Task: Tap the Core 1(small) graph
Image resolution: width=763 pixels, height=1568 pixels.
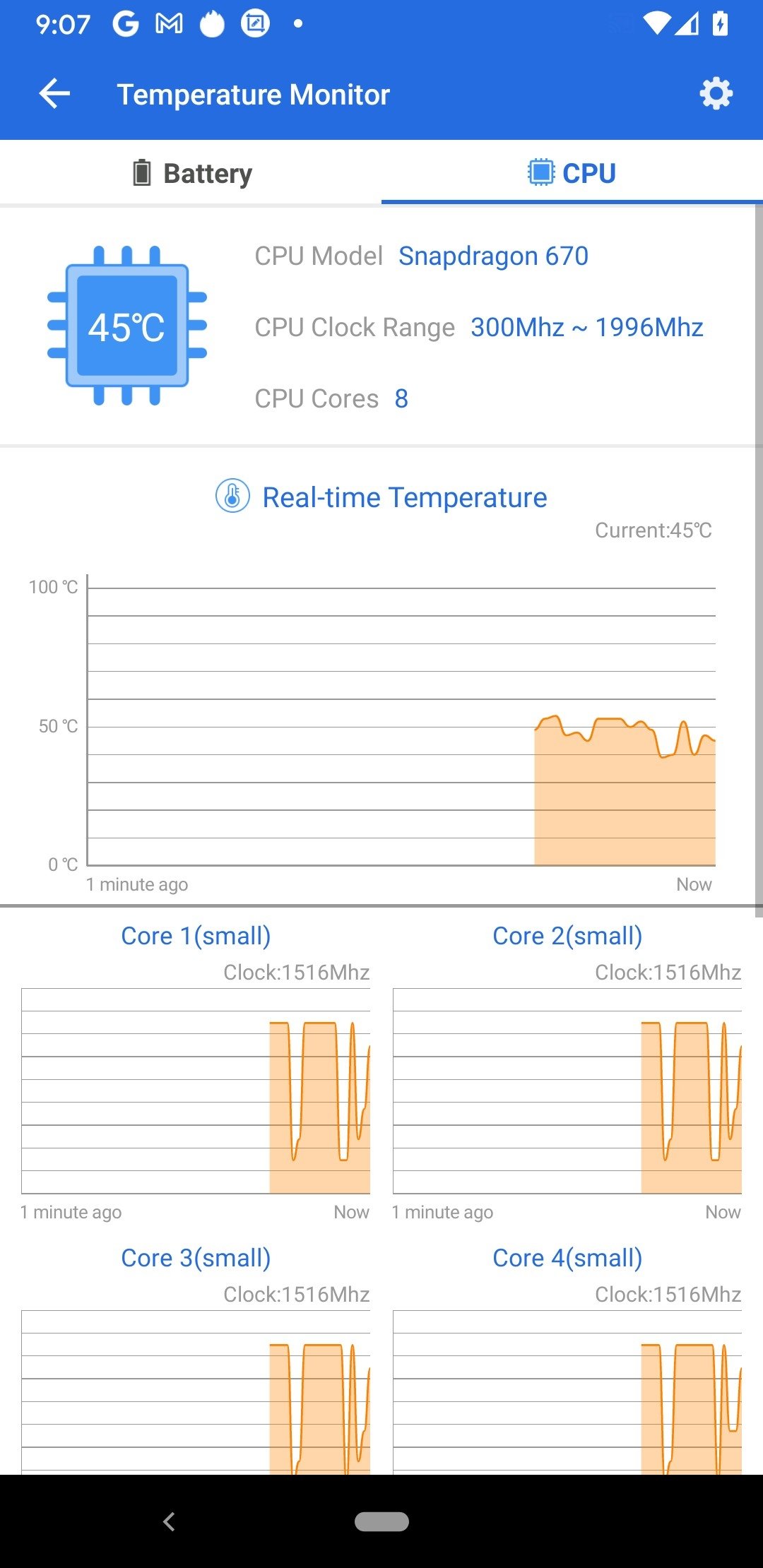Action: coord(196,1091)
